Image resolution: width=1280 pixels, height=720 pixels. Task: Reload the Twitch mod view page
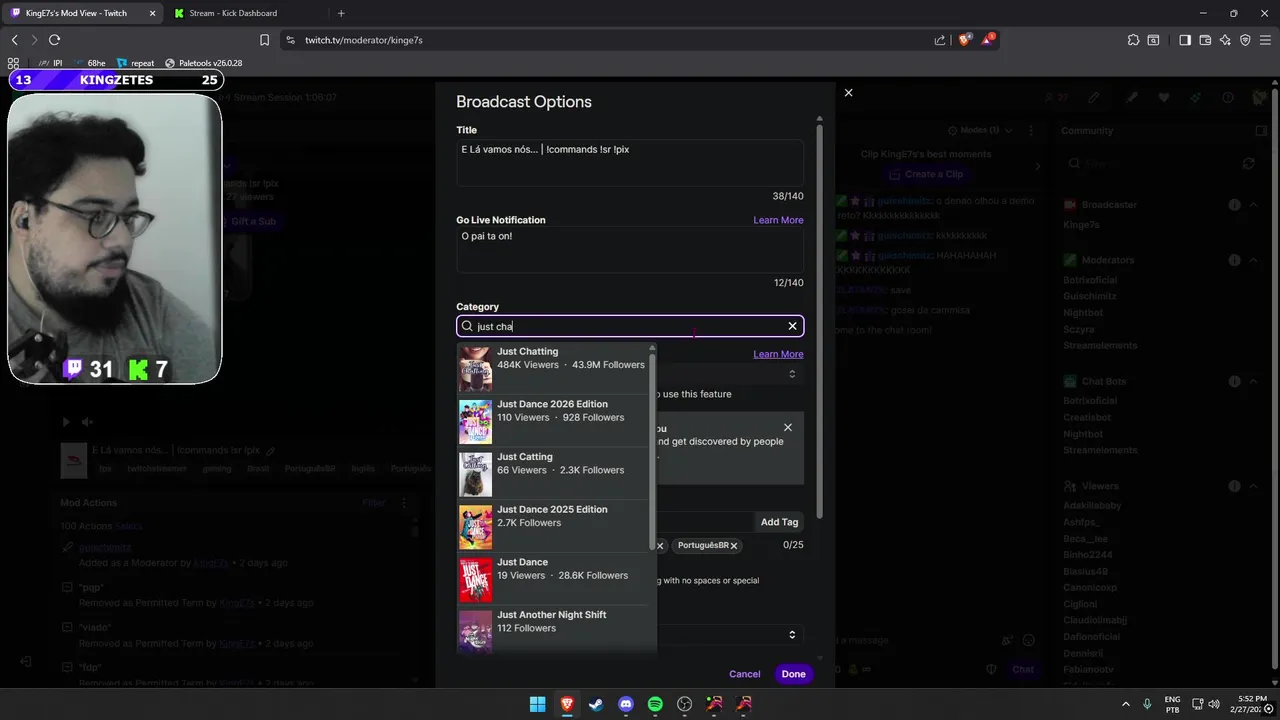click(x=54, y=40)
